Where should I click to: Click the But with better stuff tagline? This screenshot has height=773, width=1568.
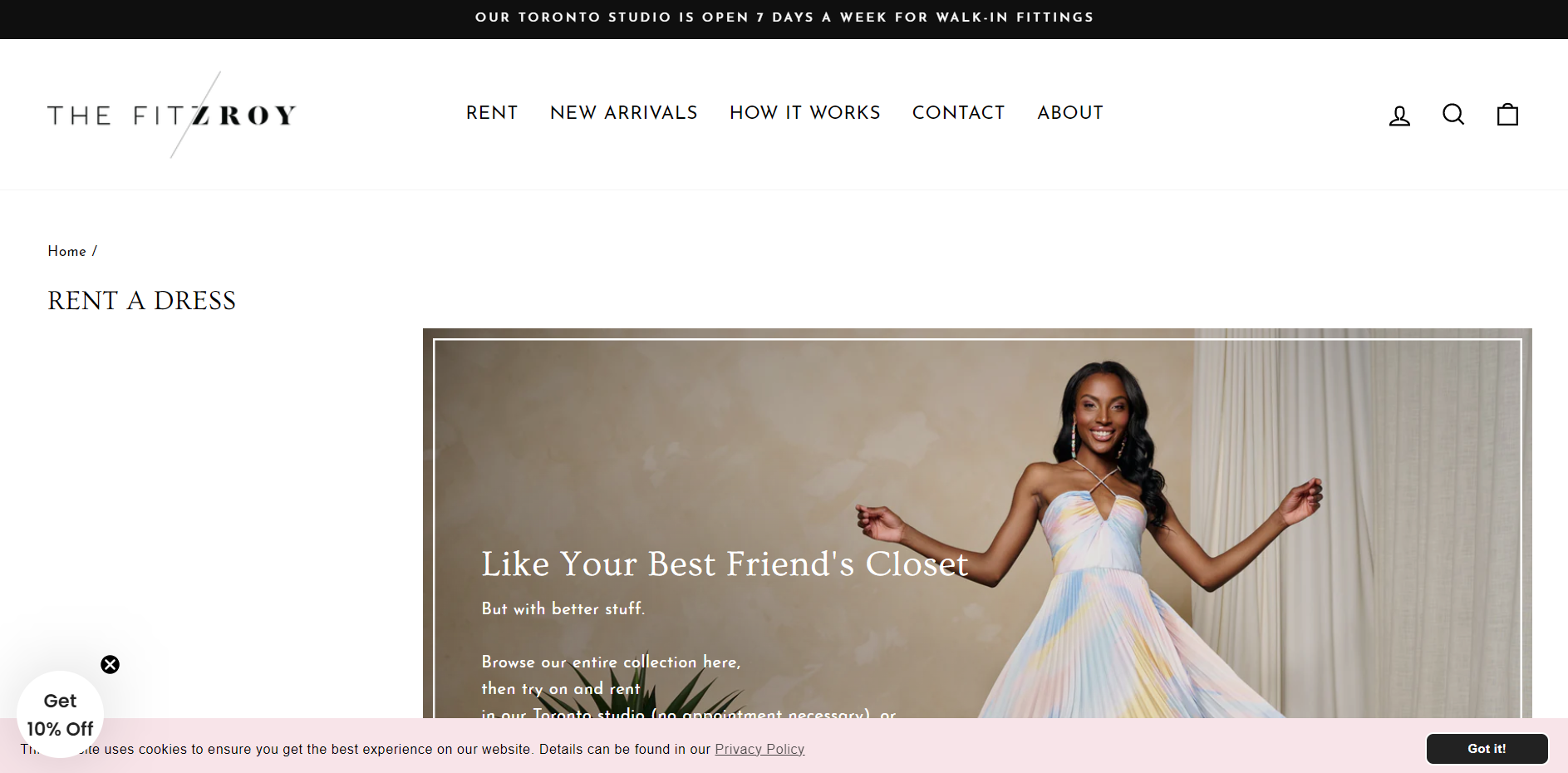[x=563, y=609]
